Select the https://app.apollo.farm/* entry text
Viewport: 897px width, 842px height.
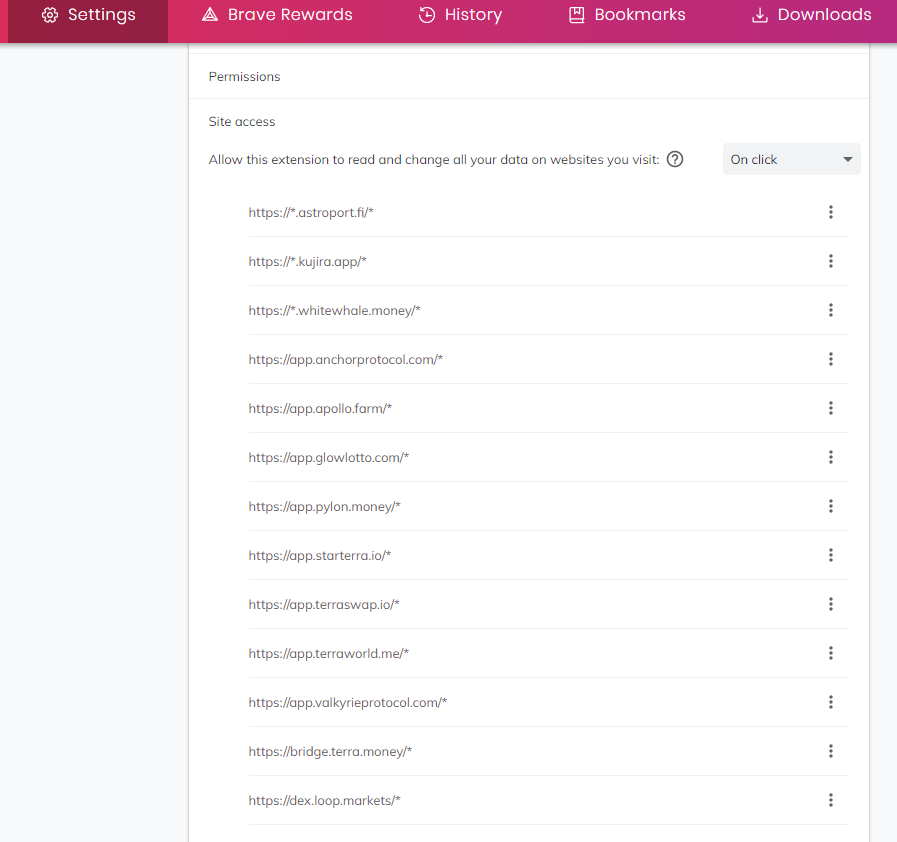(320, 409)
